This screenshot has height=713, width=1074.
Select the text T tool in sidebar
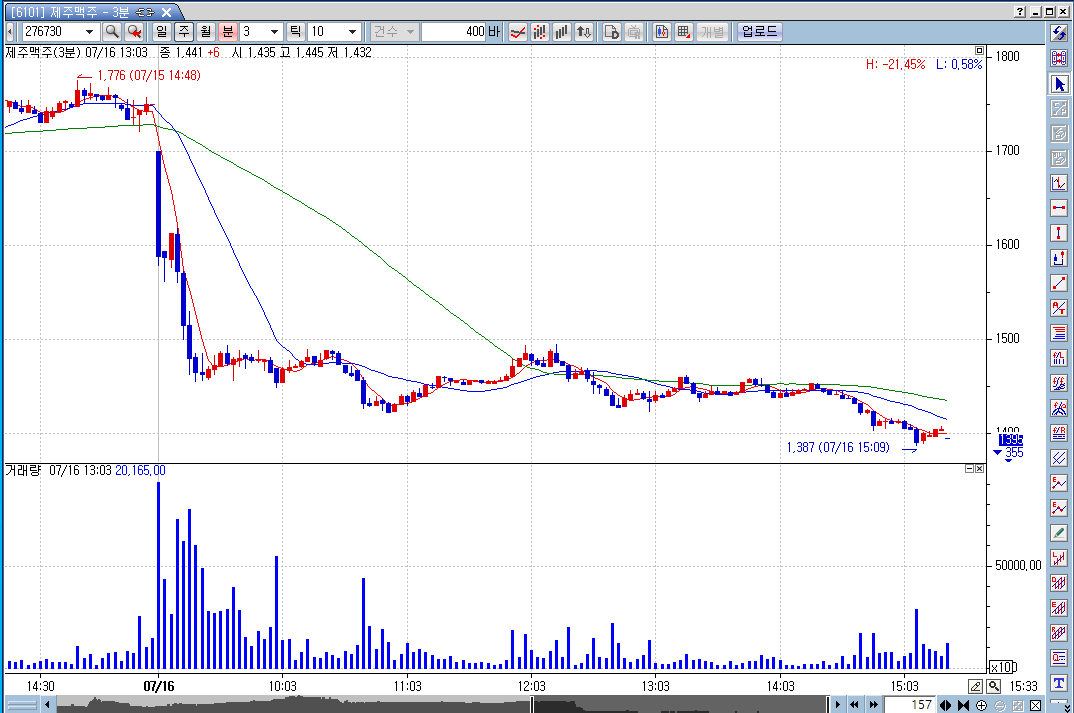pyautogui.click(x=1059, y=682)
